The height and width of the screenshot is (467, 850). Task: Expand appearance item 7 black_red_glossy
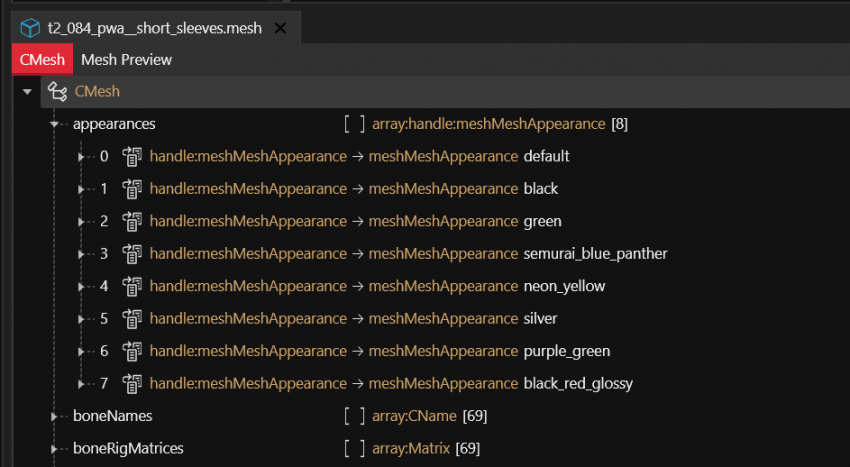[82, 384]
